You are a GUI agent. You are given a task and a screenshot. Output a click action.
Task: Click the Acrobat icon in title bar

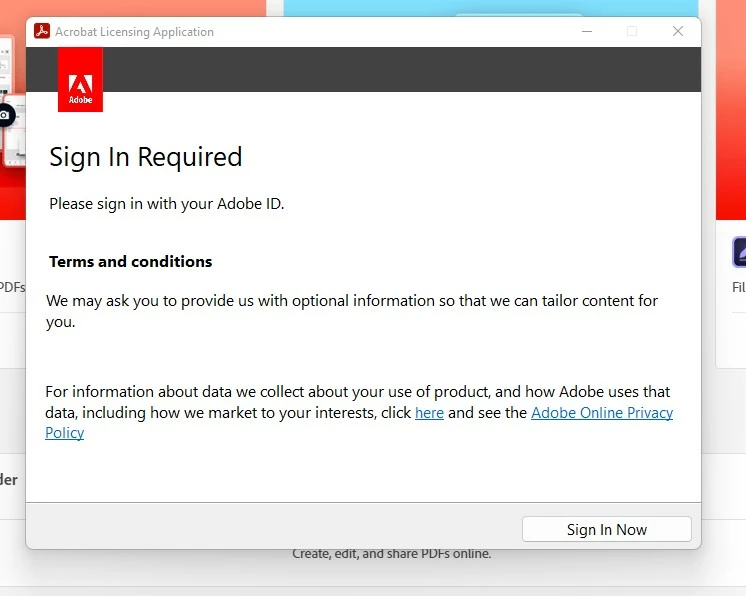click(x=42, y=31)
